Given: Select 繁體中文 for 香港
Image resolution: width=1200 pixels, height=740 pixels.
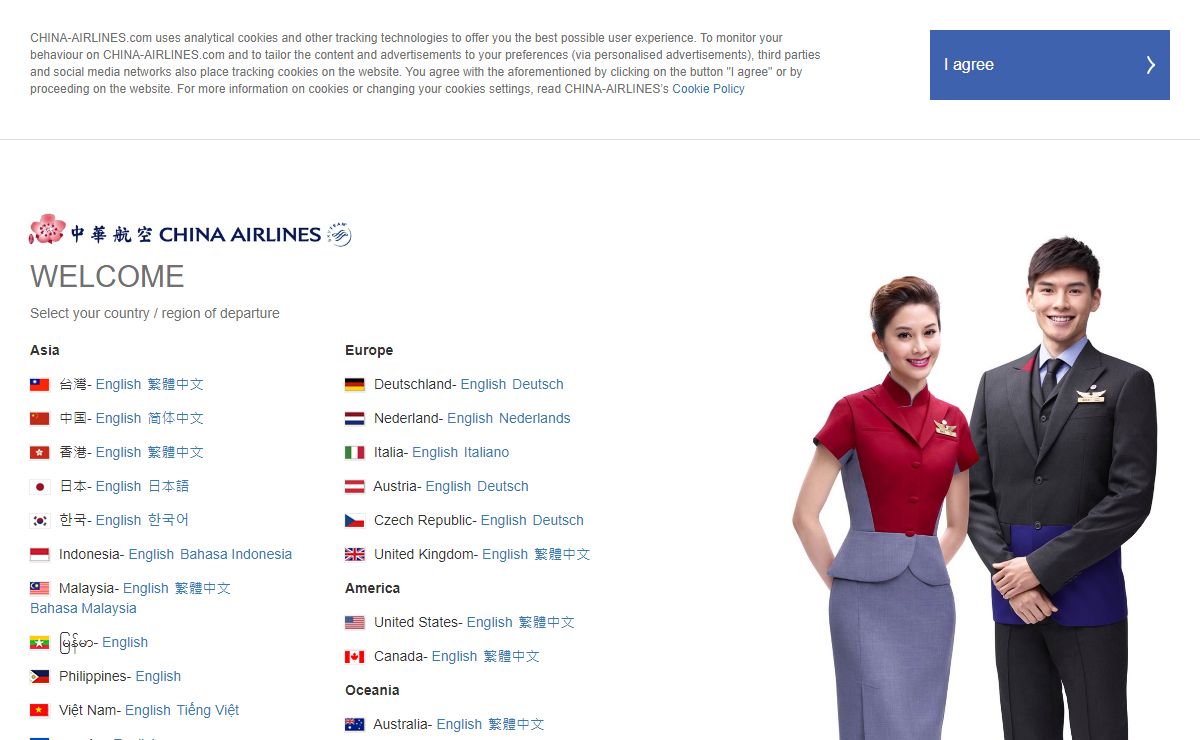Looking at the screenshot, I should pyautogui.click(x=176, y=452).
